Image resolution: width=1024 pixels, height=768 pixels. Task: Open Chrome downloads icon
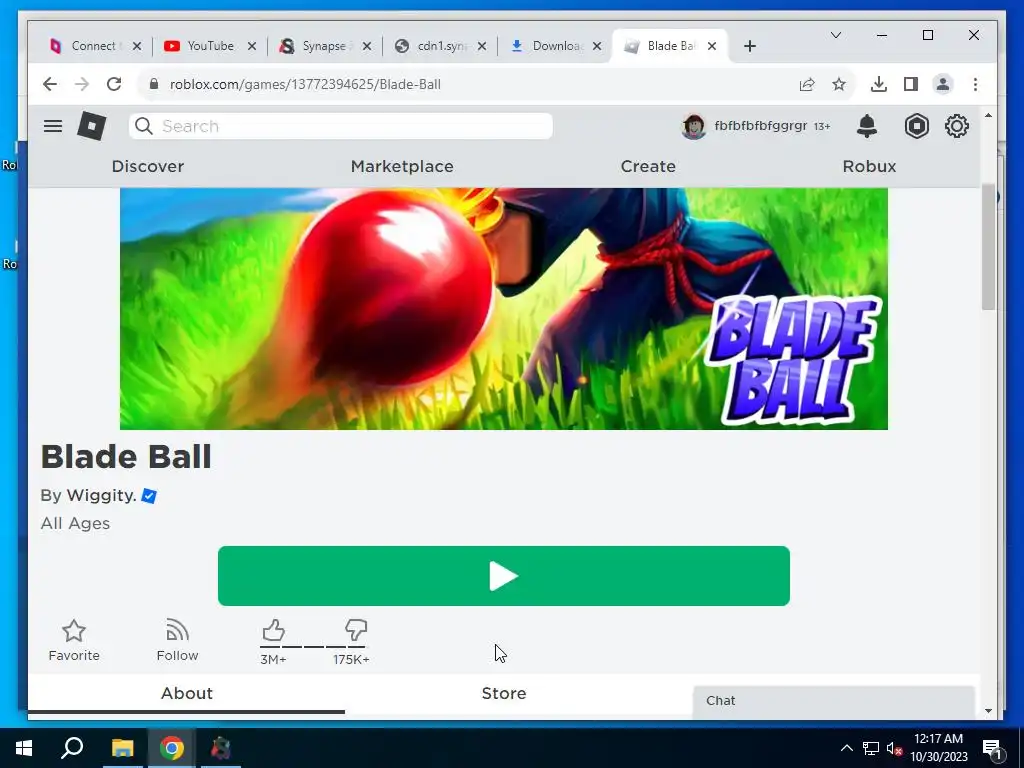click(x=879, y=84)
